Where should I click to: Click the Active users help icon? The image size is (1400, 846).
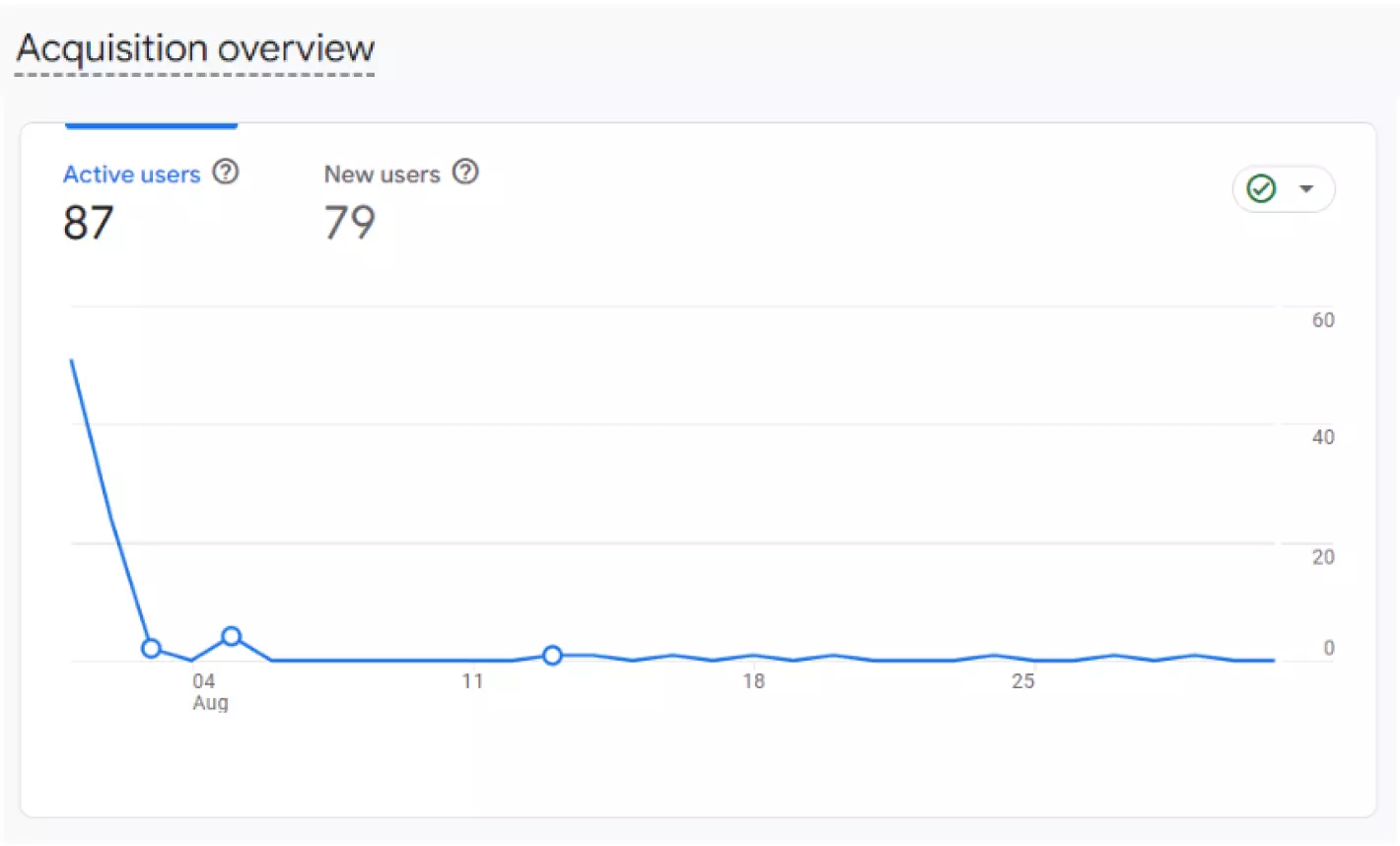click(226, 173)
